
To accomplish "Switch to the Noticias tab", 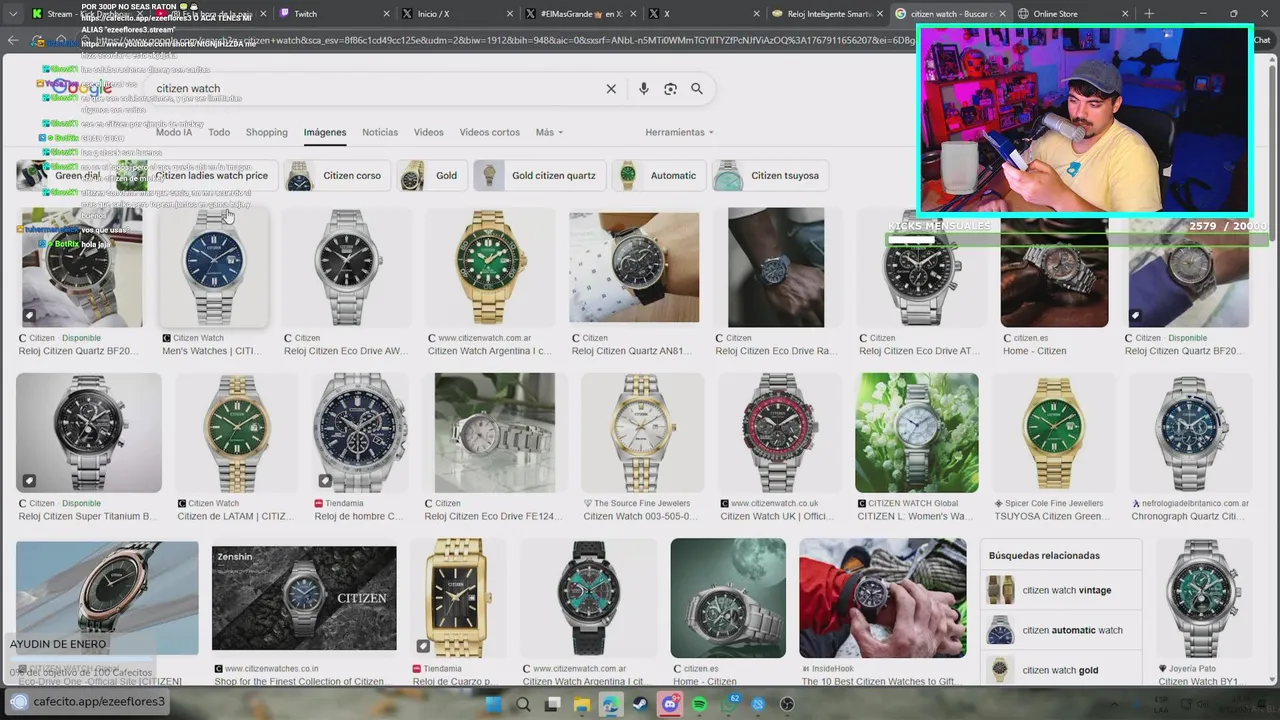I will coord(380,132).
